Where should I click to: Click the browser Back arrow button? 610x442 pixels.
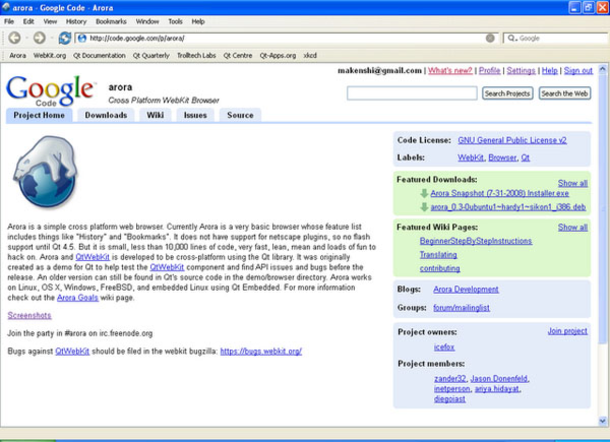(x=15, y=38)
